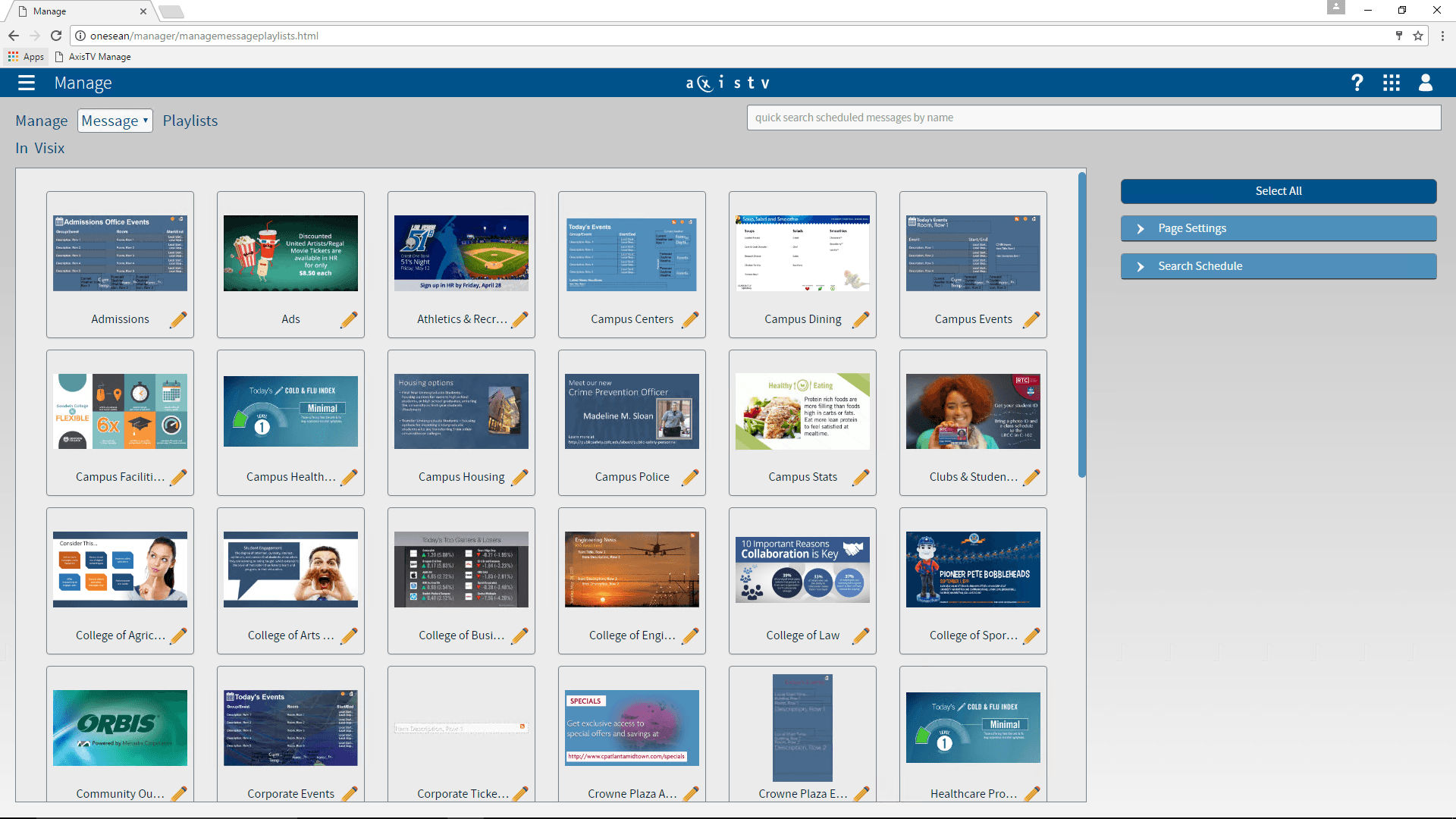Reload the page in browser
The image size is (1456, 819).
pyautogui.click(x=56, y=36)
